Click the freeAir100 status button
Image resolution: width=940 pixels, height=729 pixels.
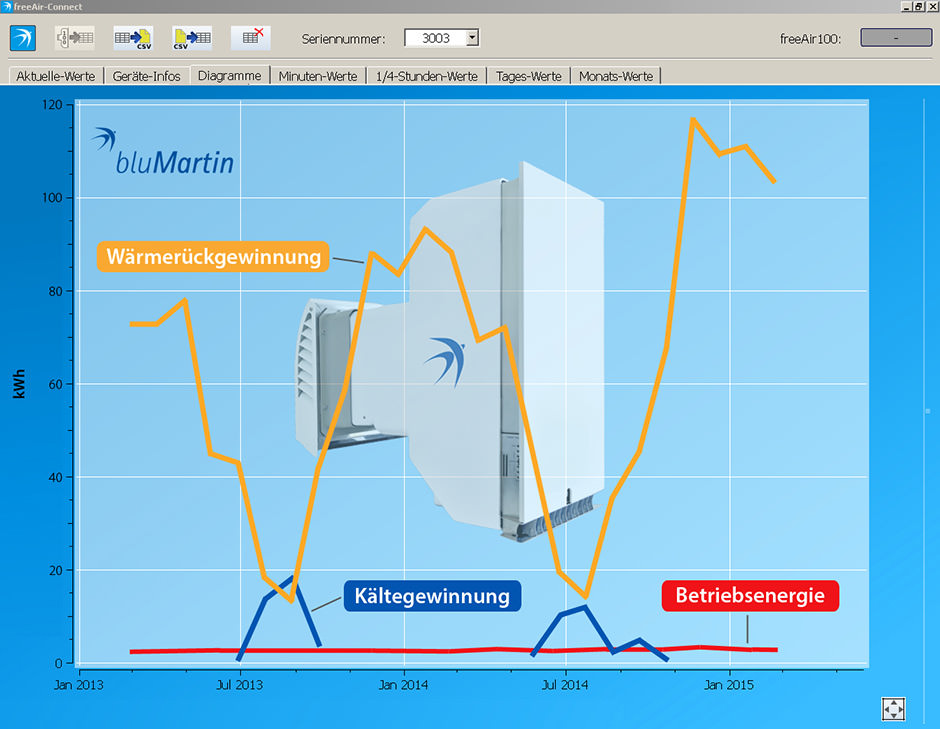click(x=896, y=37)
